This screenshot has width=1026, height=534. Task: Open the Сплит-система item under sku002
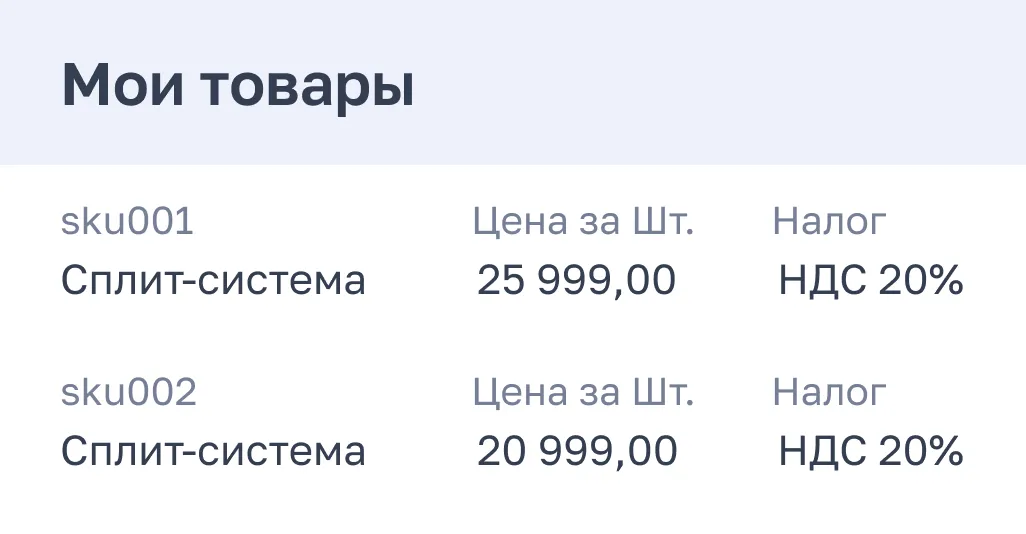point(213,452)
